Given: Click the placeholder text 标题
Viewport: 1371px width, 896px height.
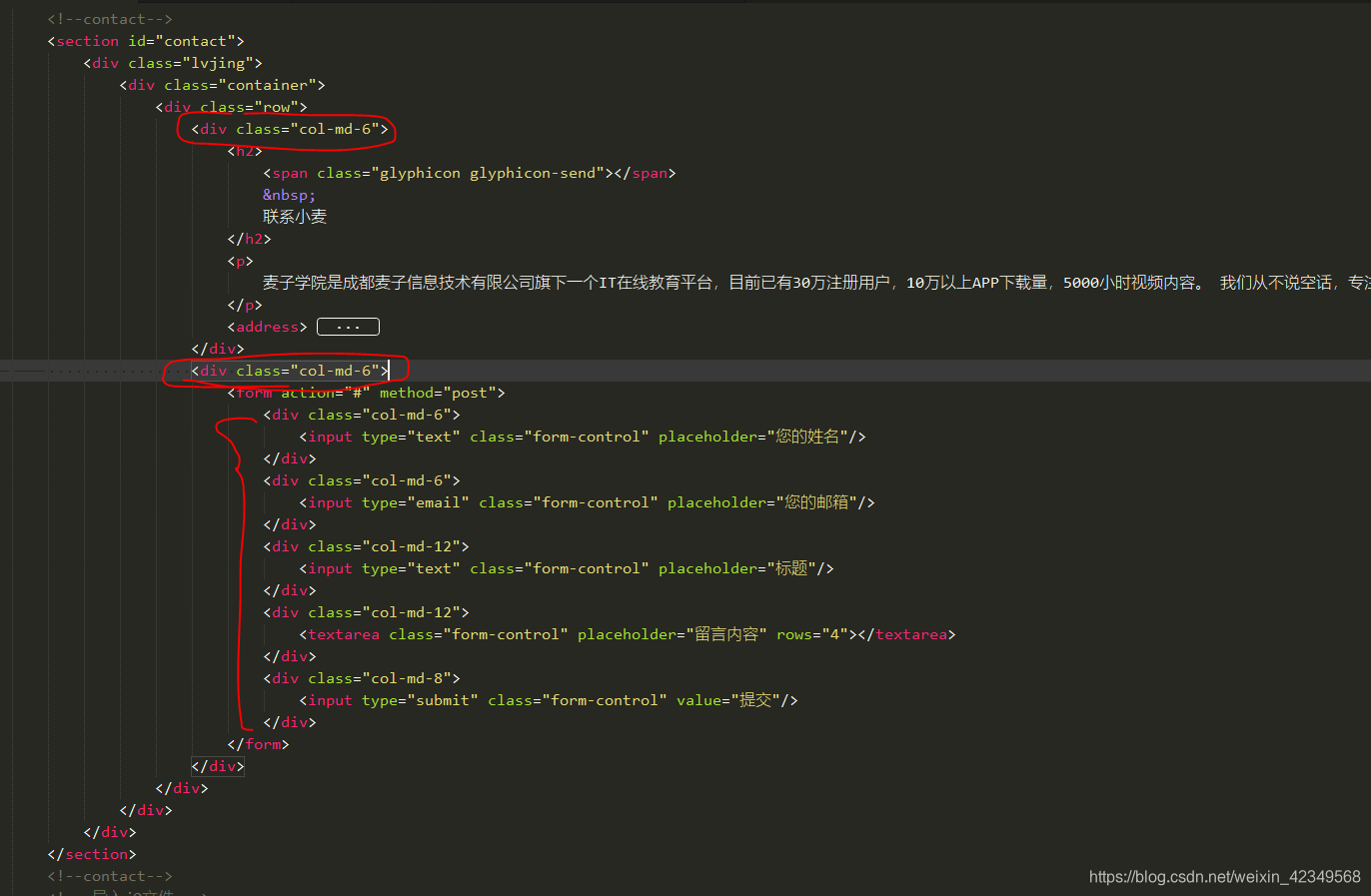Looking at the screenshot, I should (791, 568).
